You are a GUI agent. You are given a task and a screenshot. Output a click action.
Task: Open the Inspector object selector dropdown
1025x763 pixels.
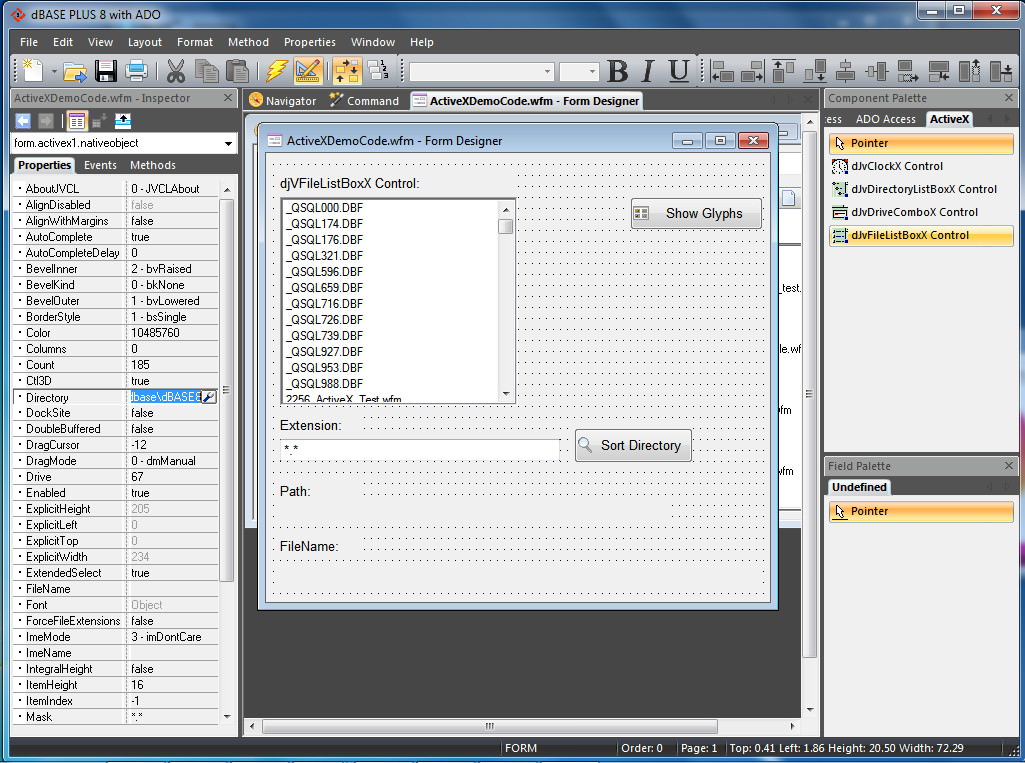tap(228, 143)
